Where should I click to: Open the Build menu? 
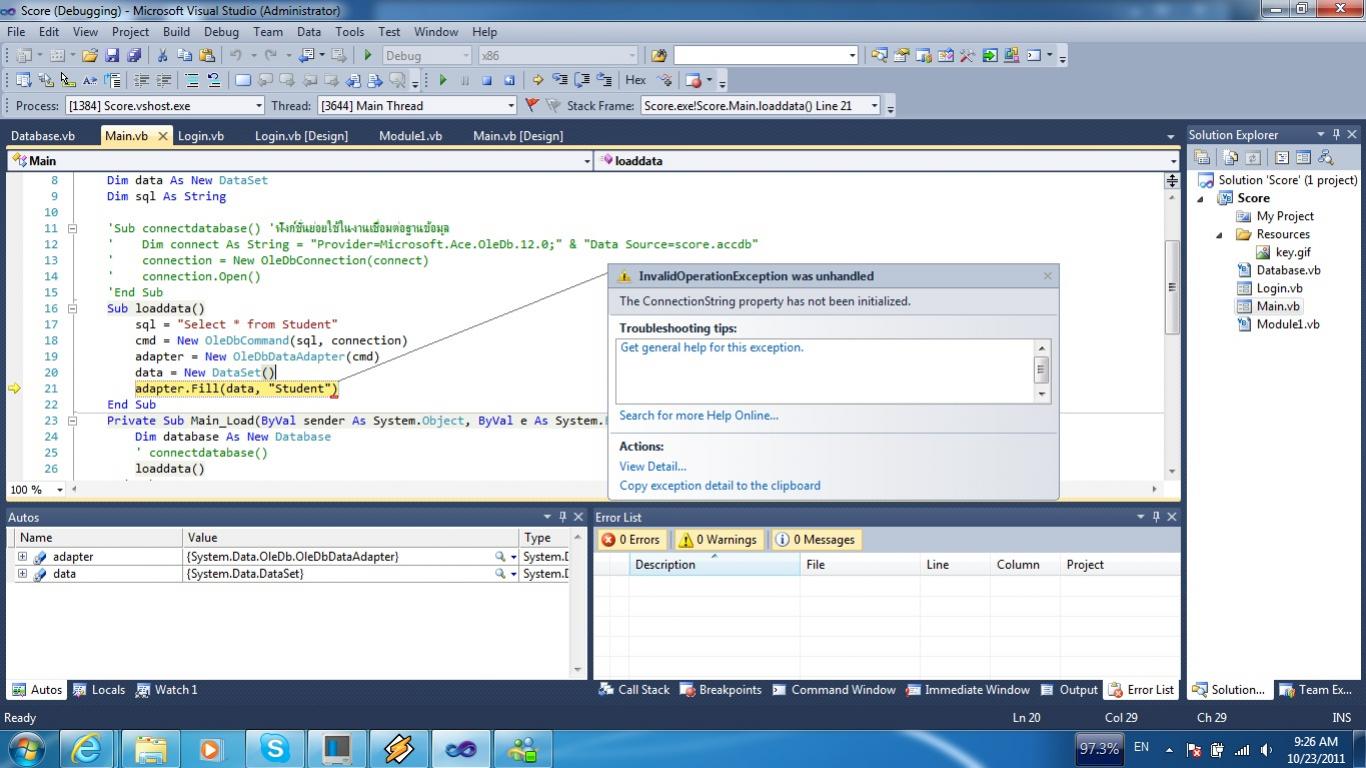(x=176, y=32)
